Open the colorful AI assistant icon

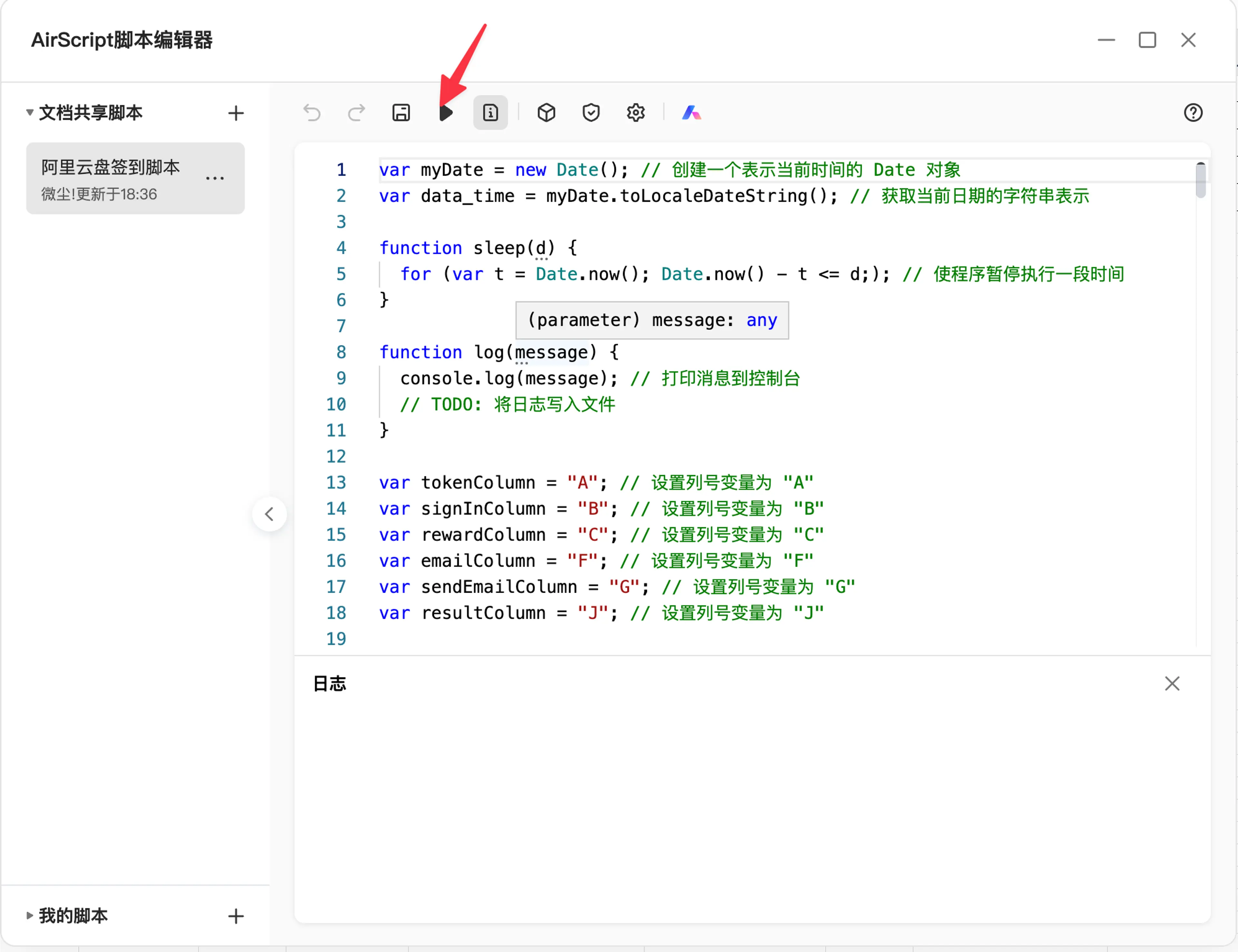pyautogui.click(x=692, y=113)
